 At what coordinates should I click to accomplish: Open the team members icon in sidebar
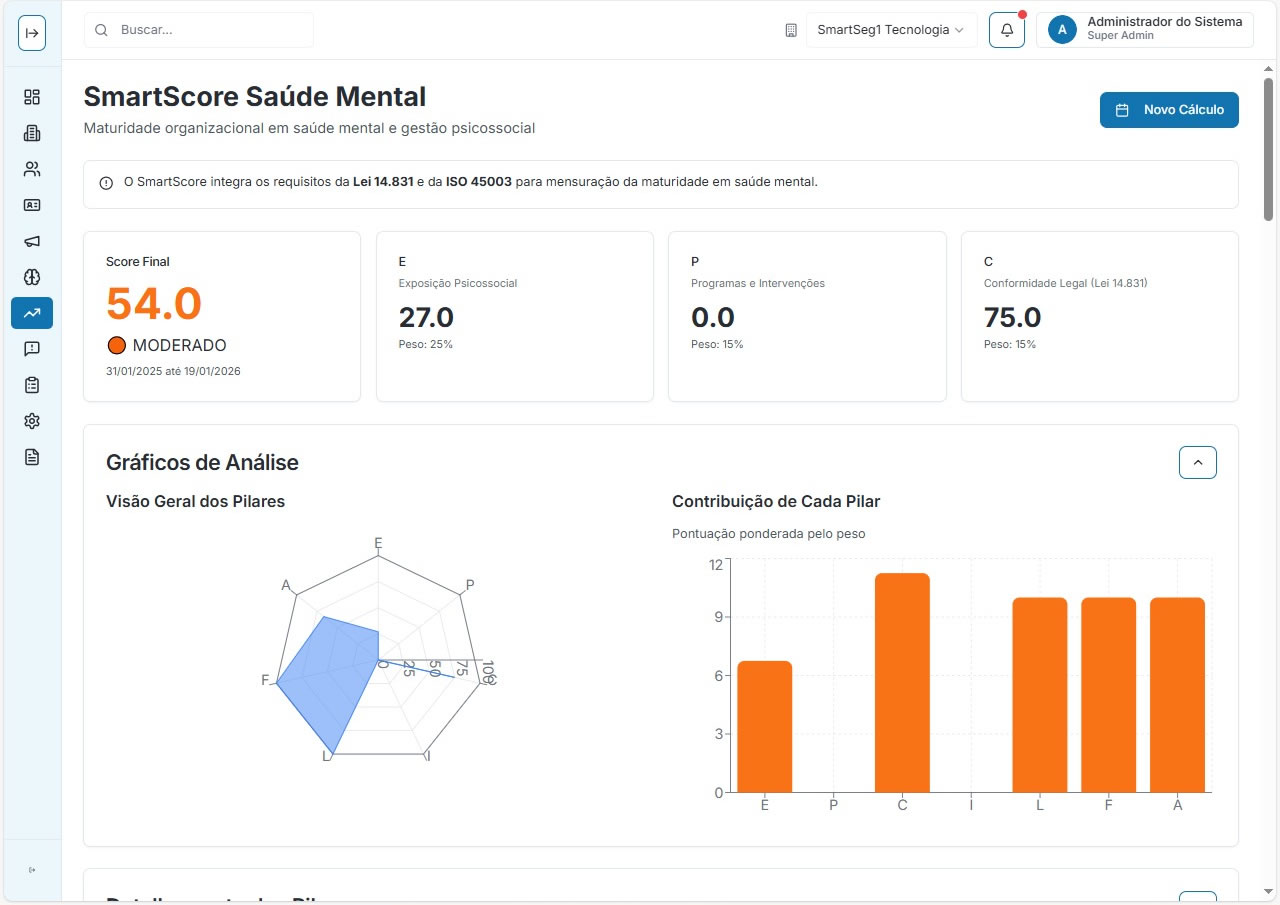click(x=31, y=169)
